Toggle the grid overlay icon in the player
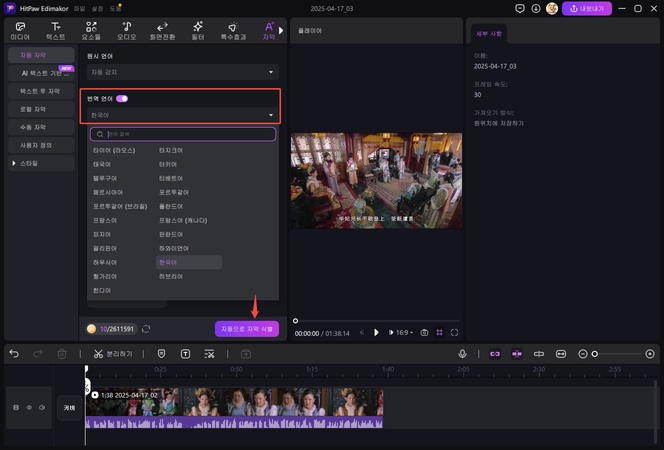The height and width of the screenshot is (450, 664). [x=440, y=332]
